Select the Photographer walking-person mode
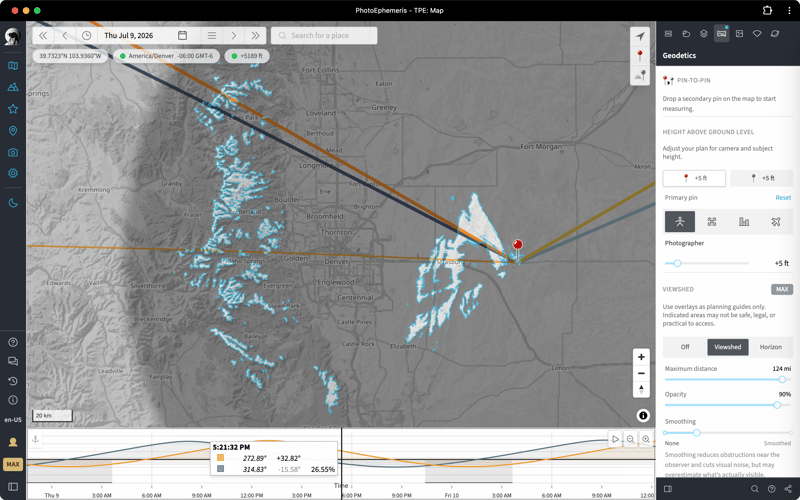This screenshot has height=500, width=800. coord(680,221)
